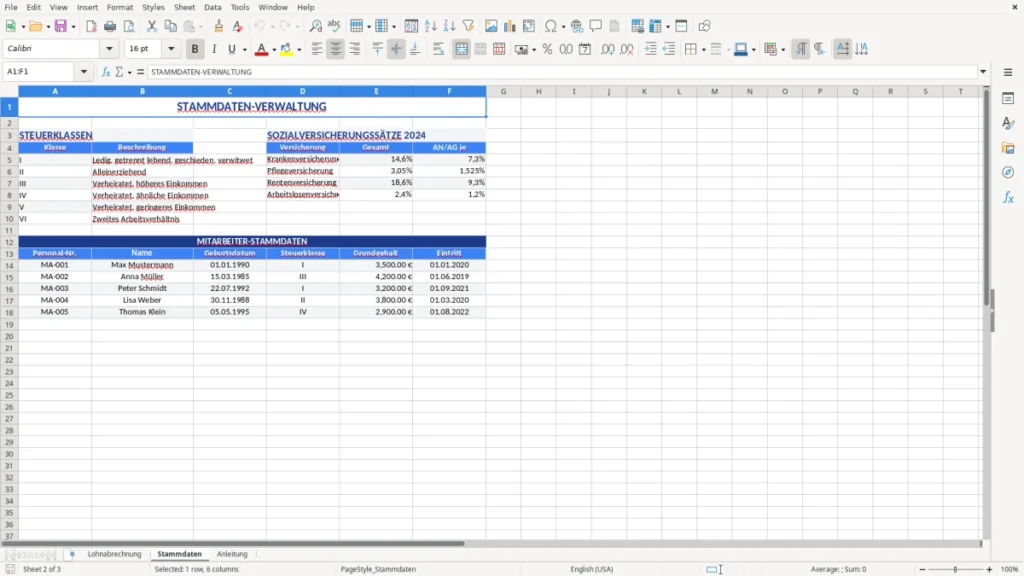Toggle Wrap Text button

tap(438, 49)
